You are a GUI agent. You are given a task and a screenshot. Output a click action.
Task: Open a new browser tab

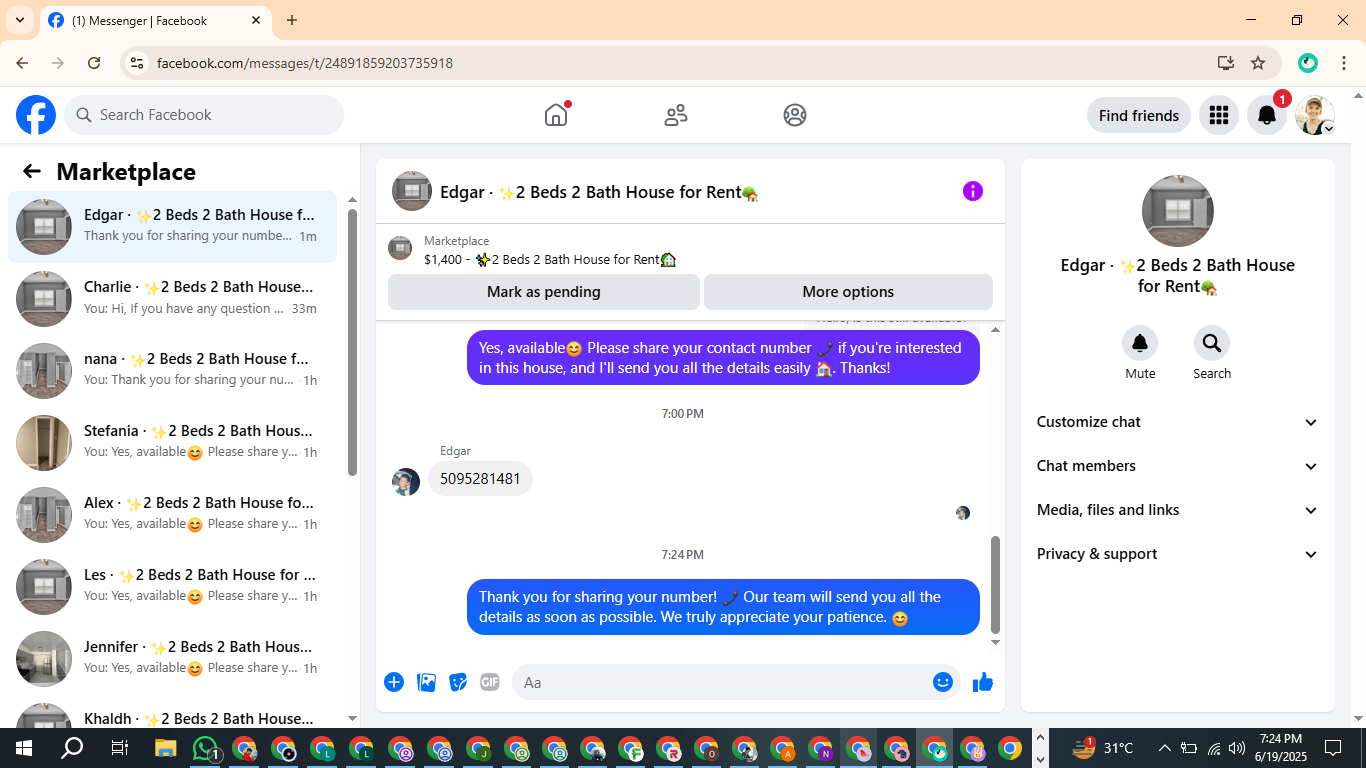point(292,20)
